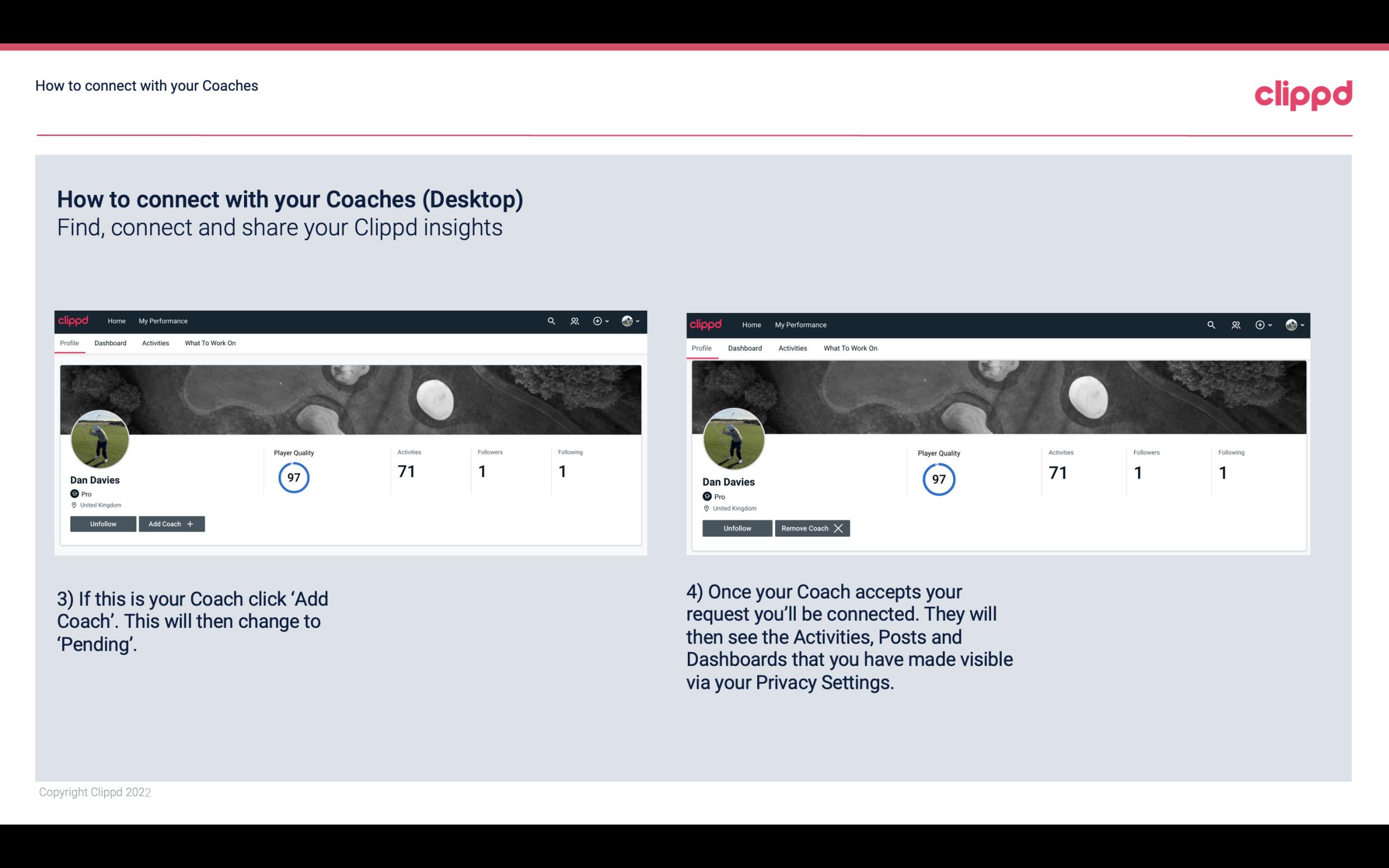1389x868 pixels.
Task: Click Activities tab in right screenshot
Action: tap(792, 348)
